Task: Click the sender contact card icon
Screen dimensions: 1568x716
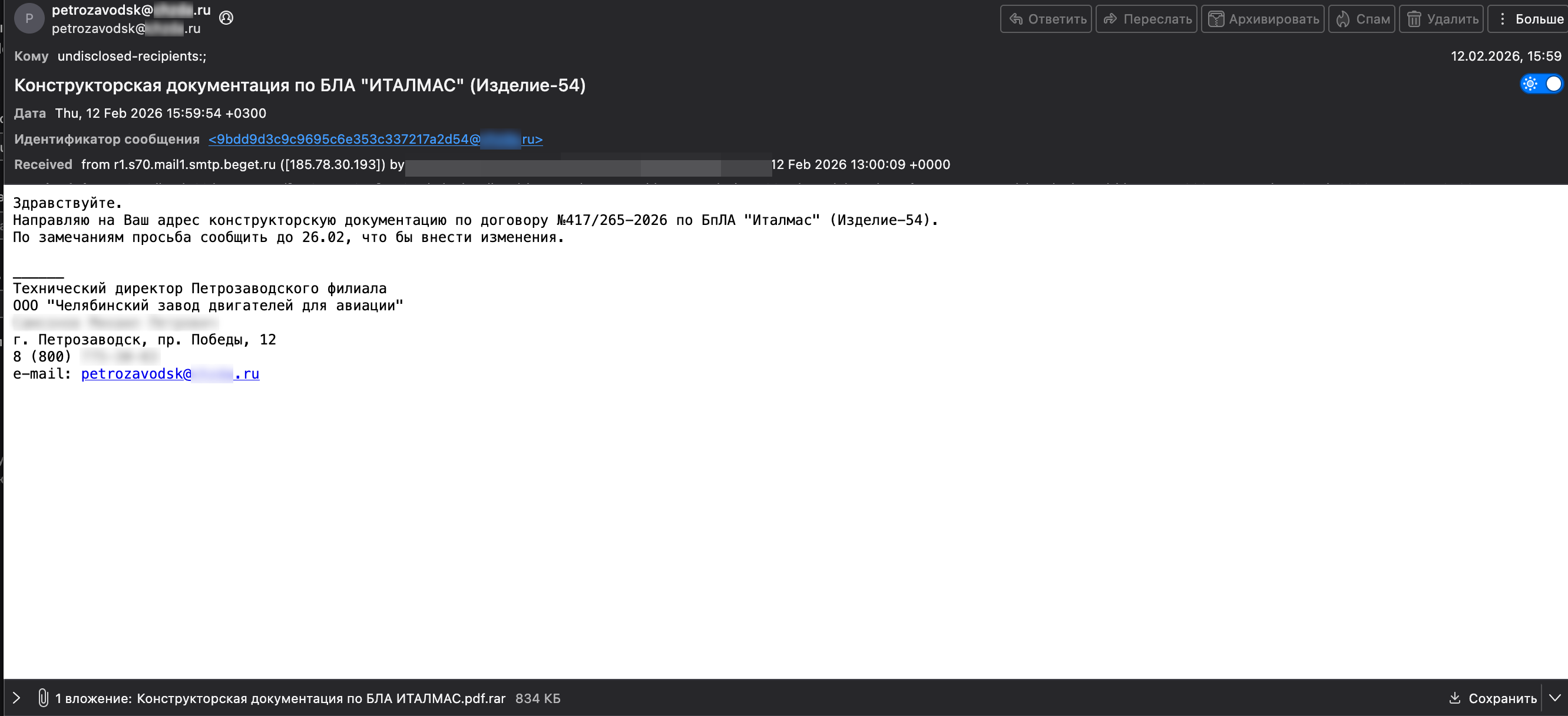Action: 226,18
